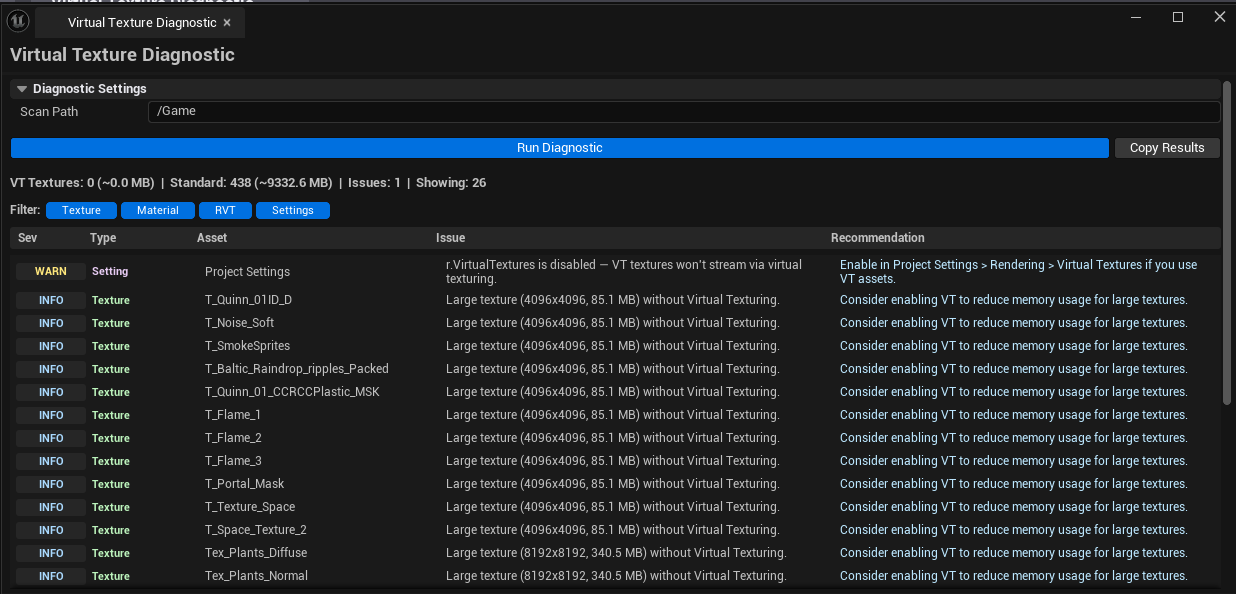This screenshot has height=594, width=1236.
Task: Toggle the RVT filter
Action: (225, 210)
